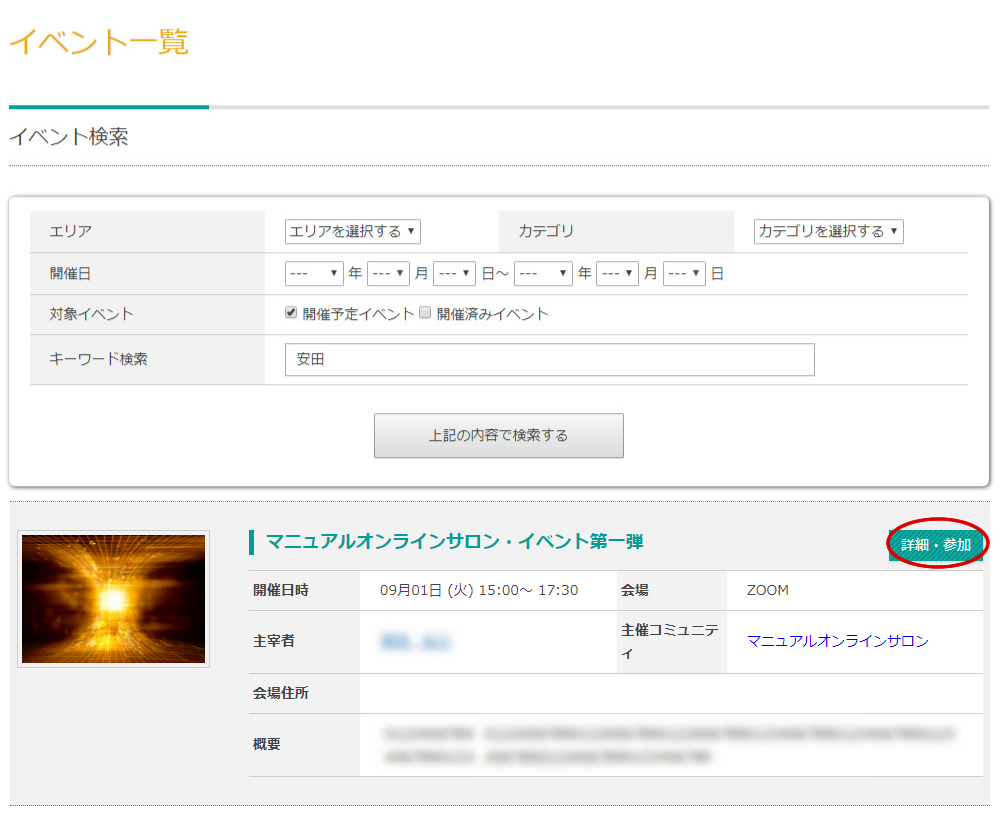1000x814 pixels.
Task: Enable the 開催済みイベント checkbox
Action: click(425, 313)
